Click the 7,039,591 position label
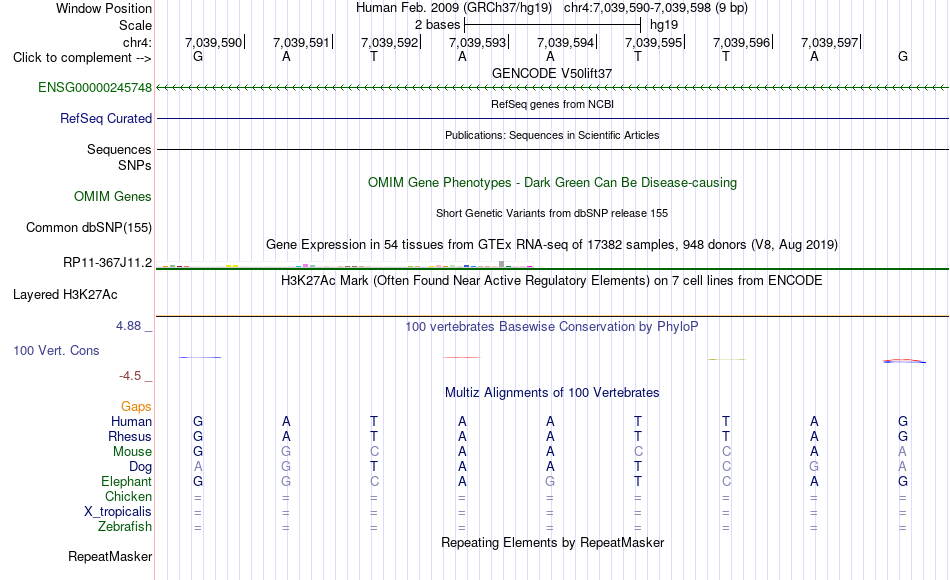Viewport: 950px width, 580px height. pyautogui.click(x=301, y=42)
